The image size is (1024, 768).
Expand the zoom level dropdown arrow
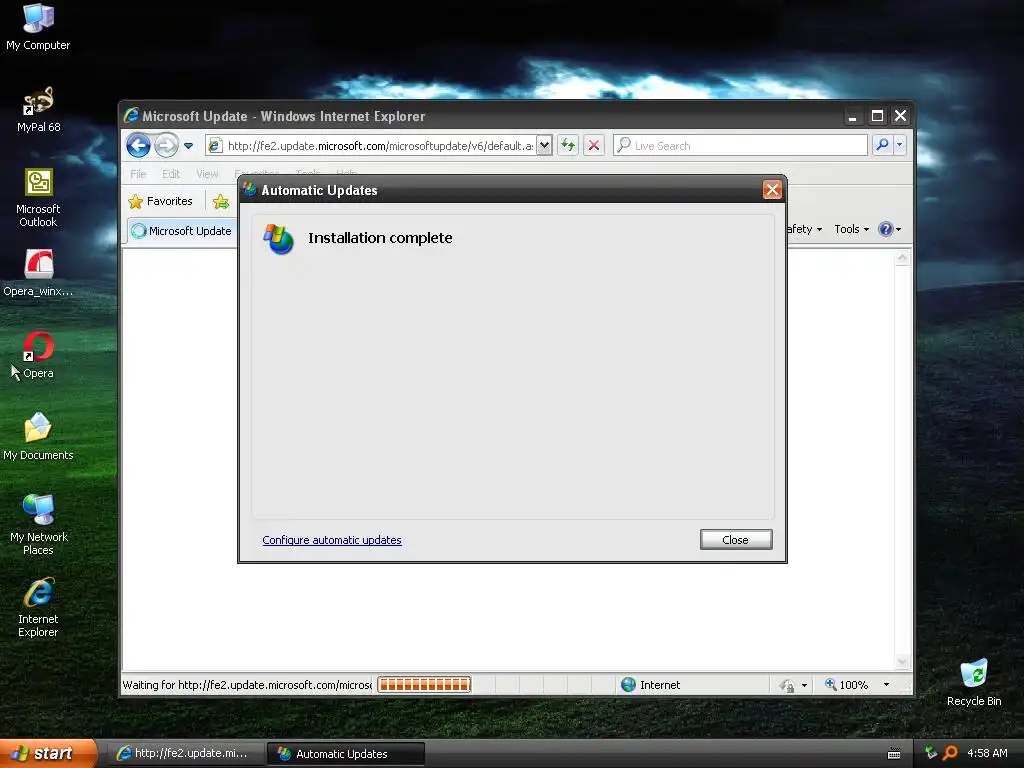pos(886,684)
